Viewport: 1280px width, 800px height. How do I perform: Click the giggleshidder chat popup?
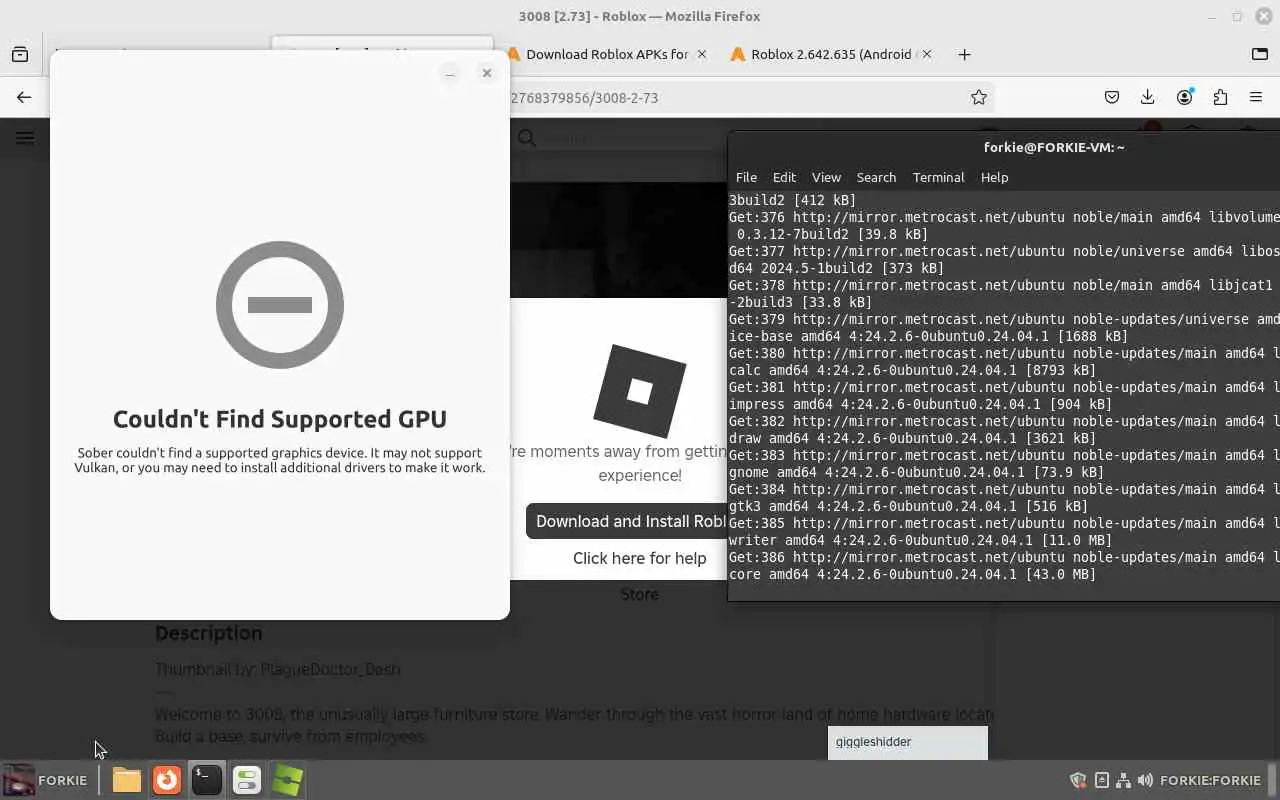pos(908,742)
